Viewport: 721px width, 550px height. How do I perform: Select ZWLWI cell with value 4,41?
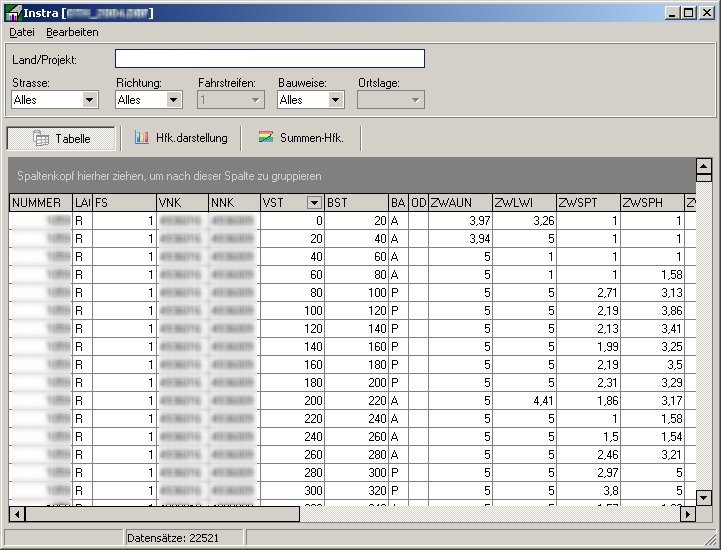[x=524, y=401]
